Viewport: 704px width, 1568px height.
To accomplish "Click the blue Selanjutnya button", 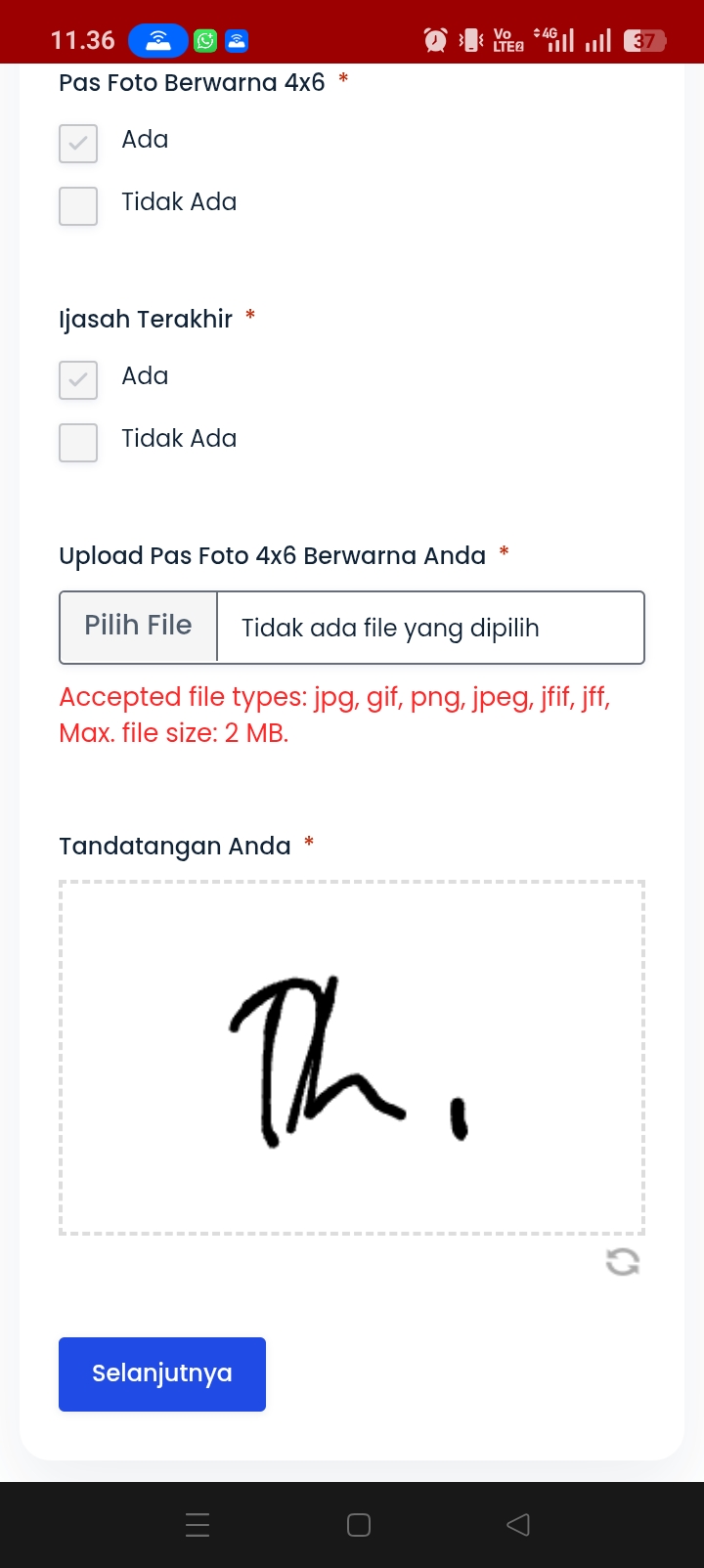I will (x=162, y=1373).
